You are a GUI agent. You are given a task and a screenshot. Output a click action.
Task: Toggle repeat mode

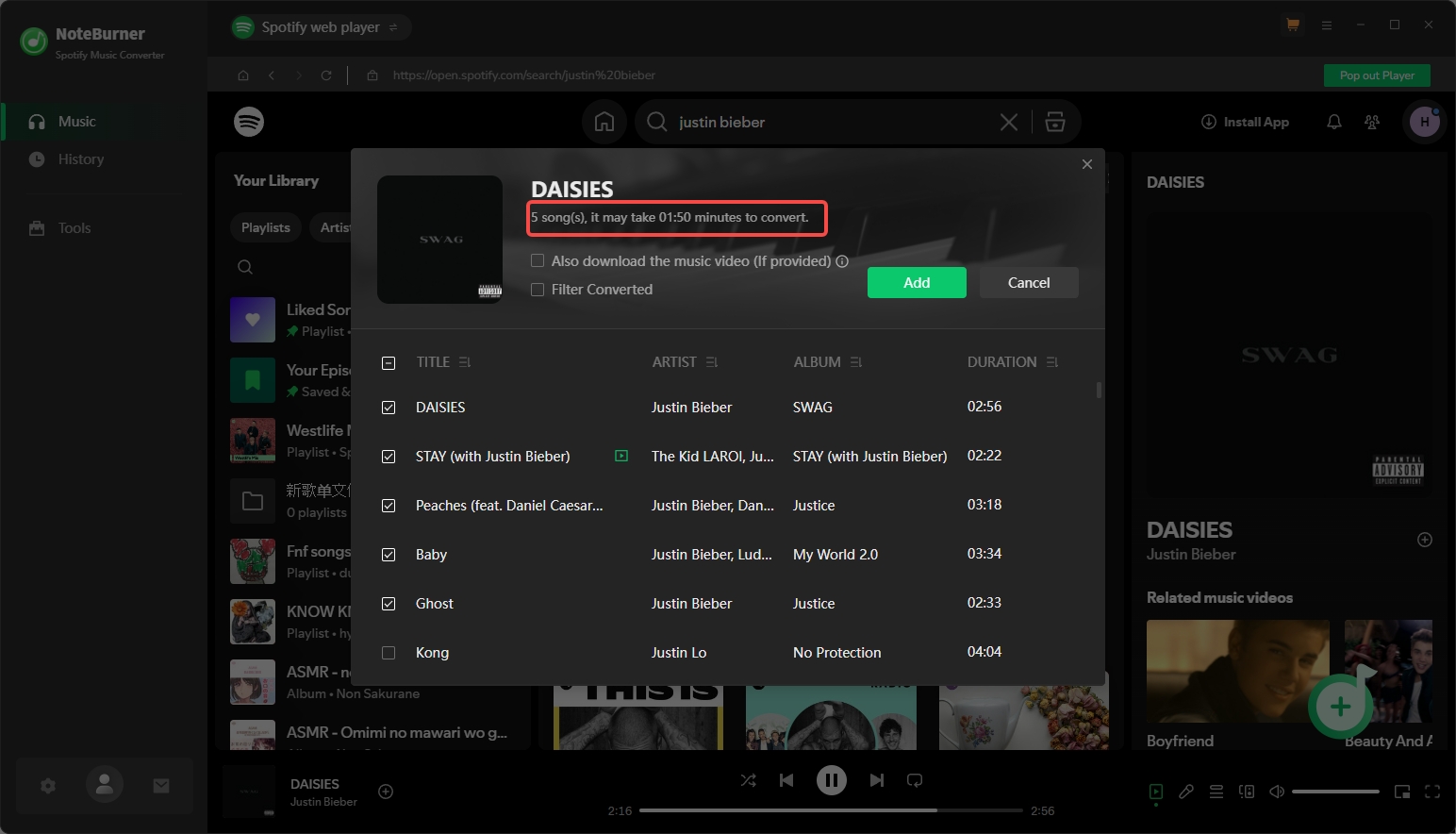[915, 780]
